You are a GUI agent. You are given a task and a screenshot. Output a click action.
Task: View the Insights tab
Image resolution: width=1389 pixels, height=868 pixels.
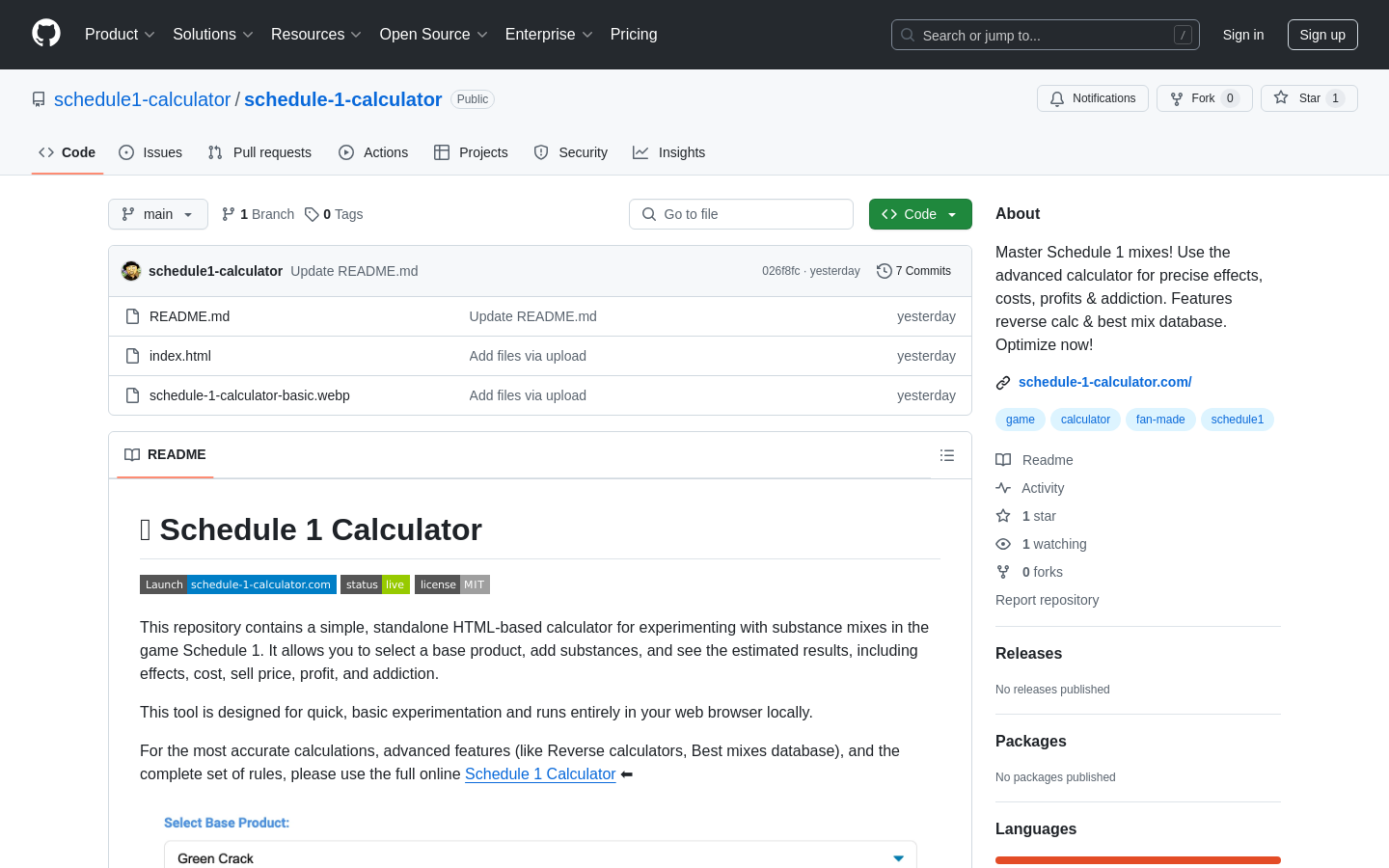[x=669, y=152]
